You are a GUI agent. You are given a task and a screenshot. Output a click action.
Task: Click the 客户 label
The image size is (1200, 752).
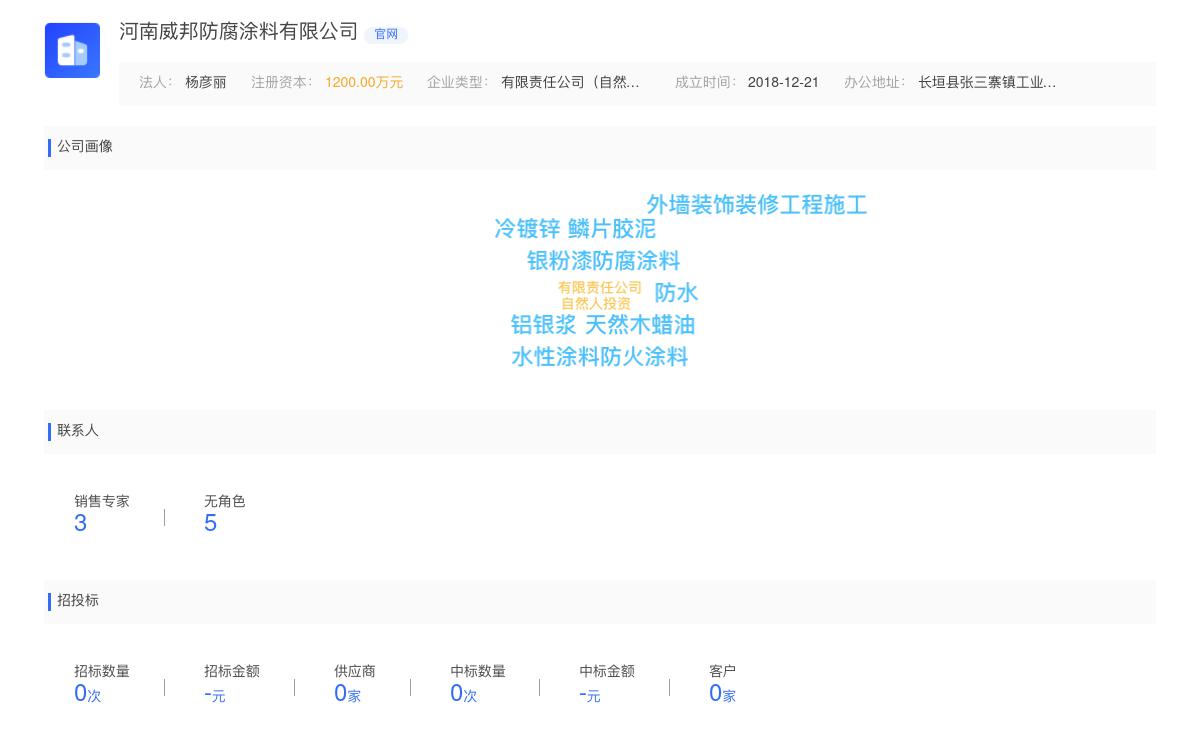coord(723,672)
